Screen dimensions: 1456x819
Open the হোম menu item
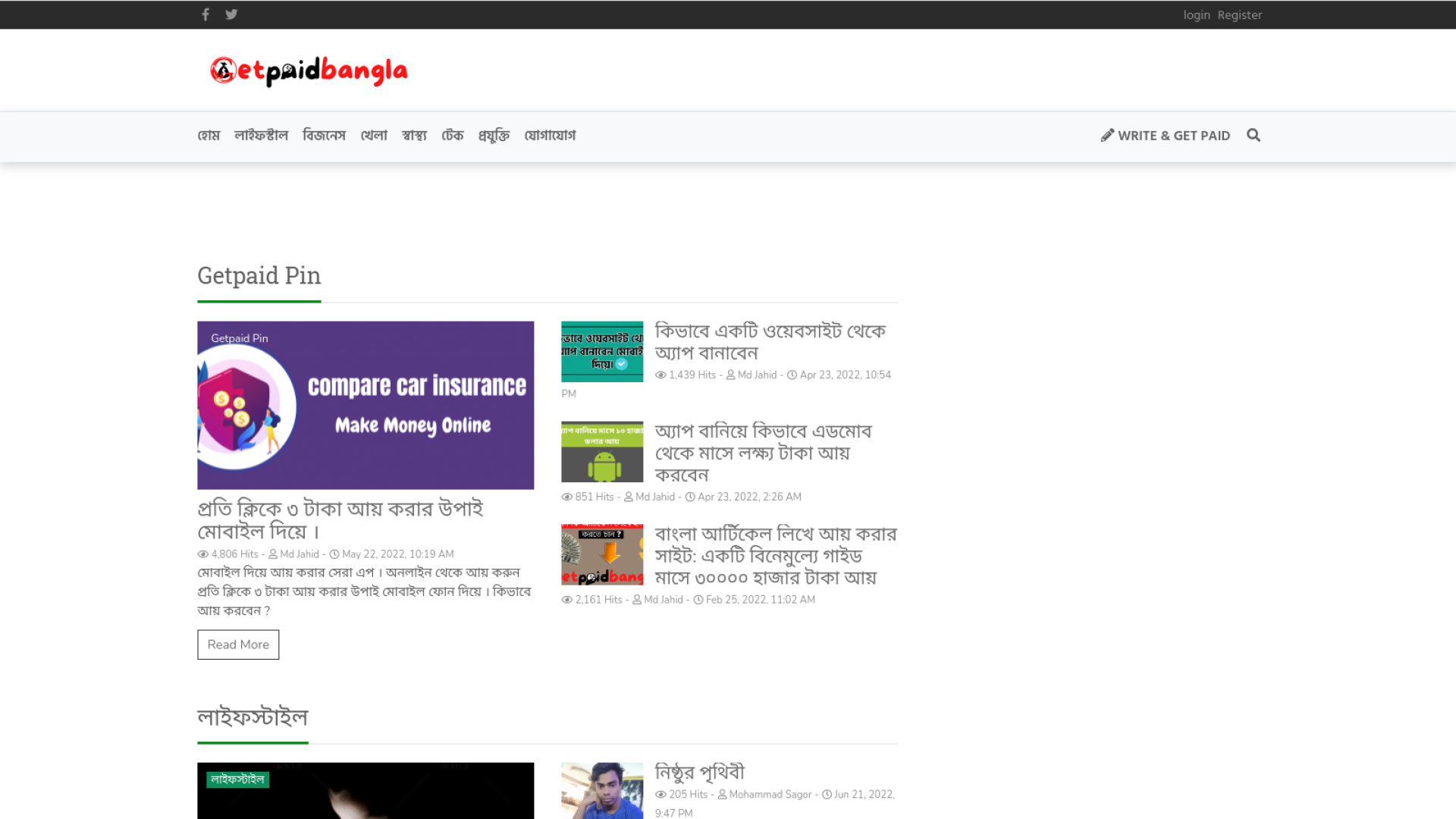coord(209,136)
